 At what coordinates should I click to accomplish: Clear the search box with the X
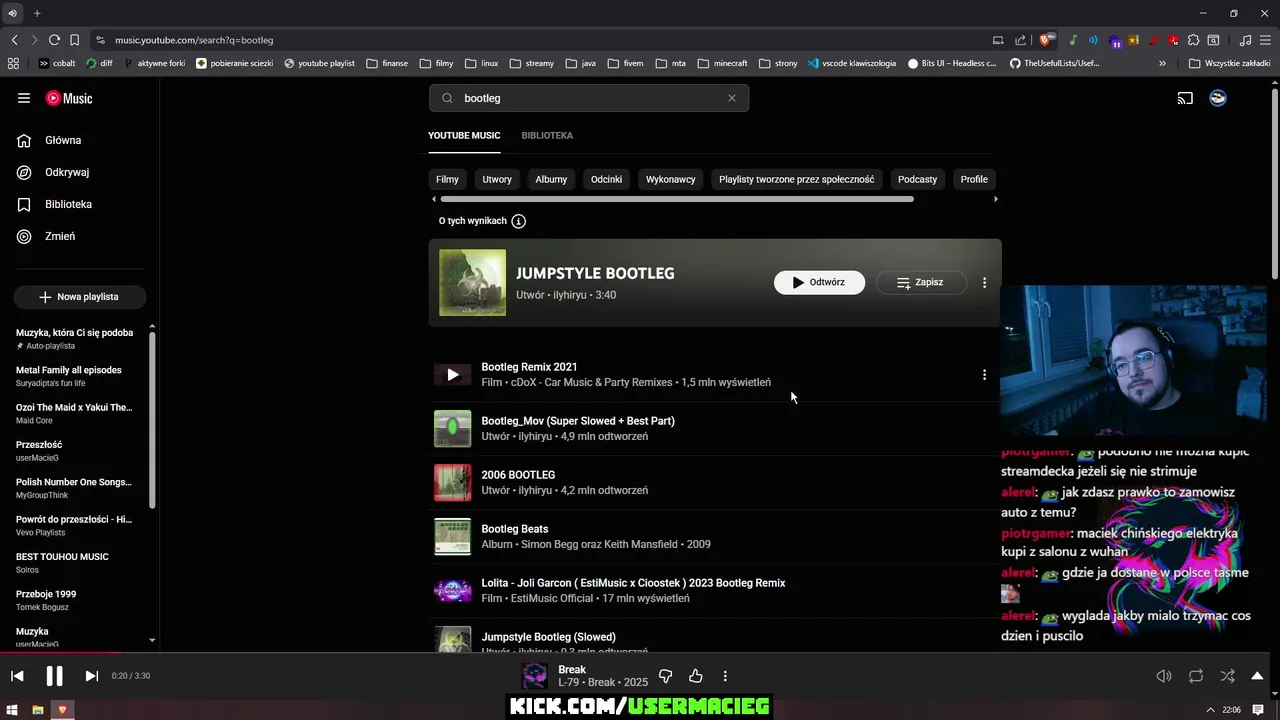[731, 98]
